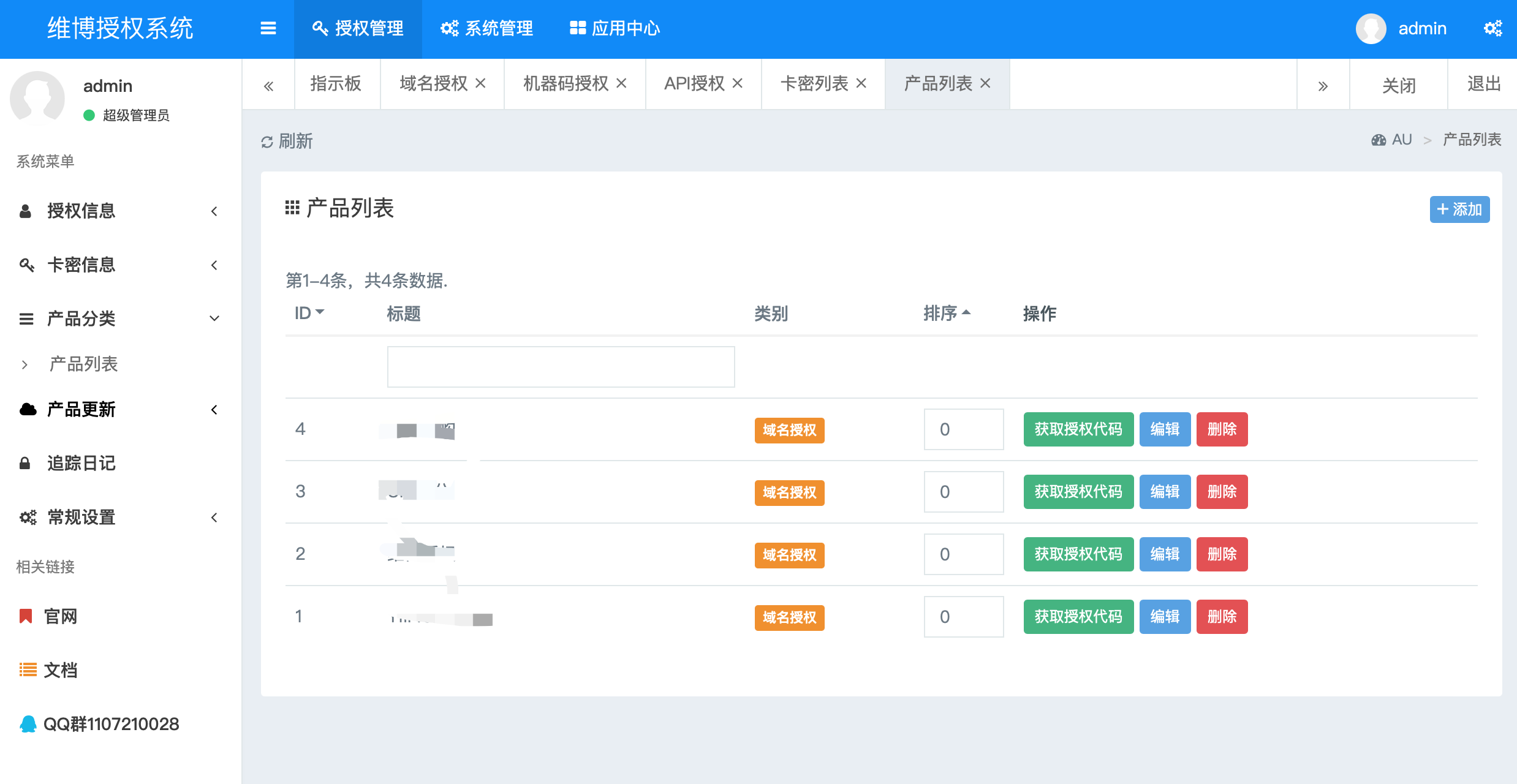Delete product with ID 3
The height and width of the screenshot is (784, 1517).
[x=1222, y=492]
